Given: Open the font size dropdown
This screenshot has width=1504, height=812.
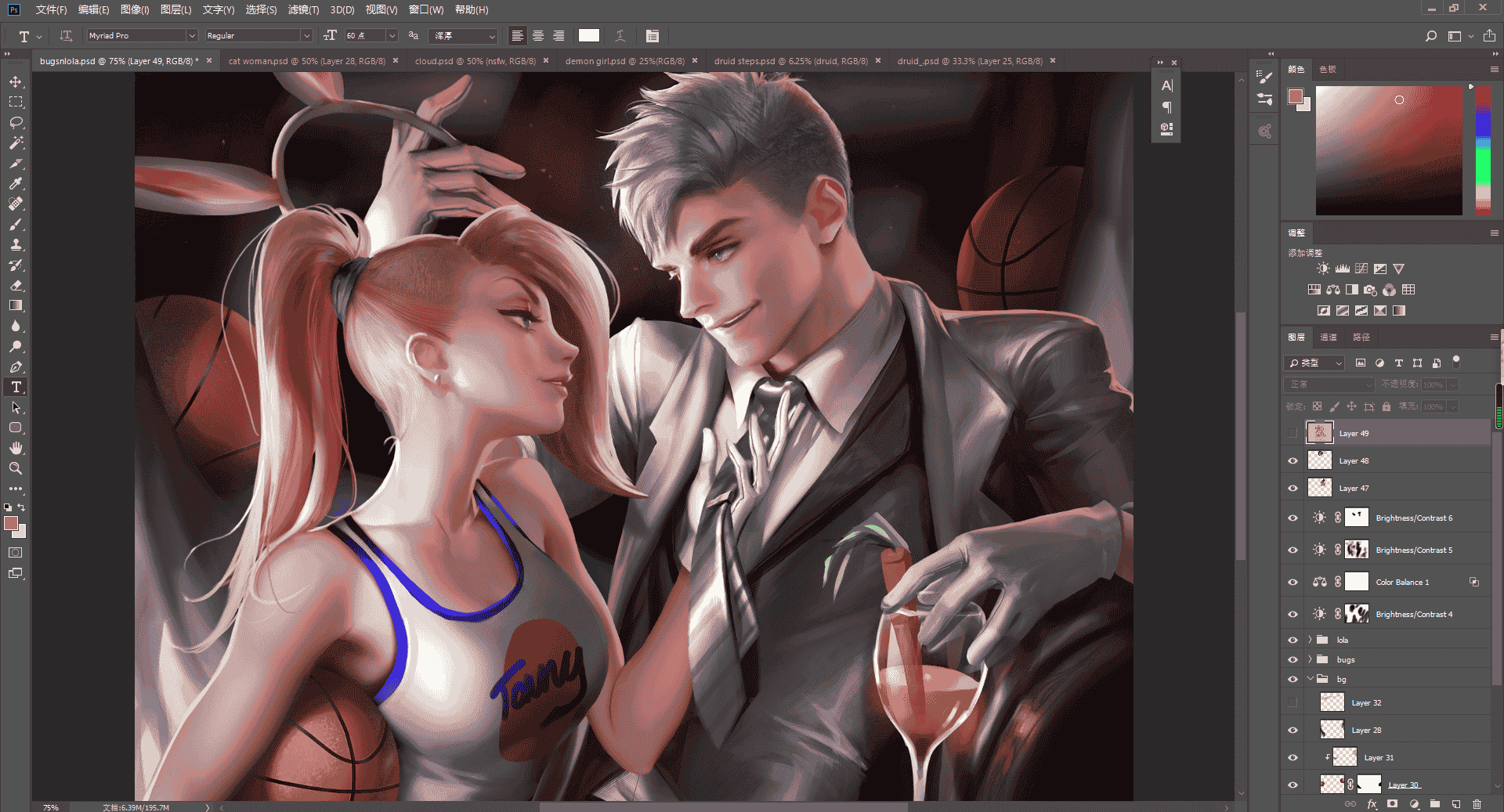Looking at the screenshot, I should 392,35.
